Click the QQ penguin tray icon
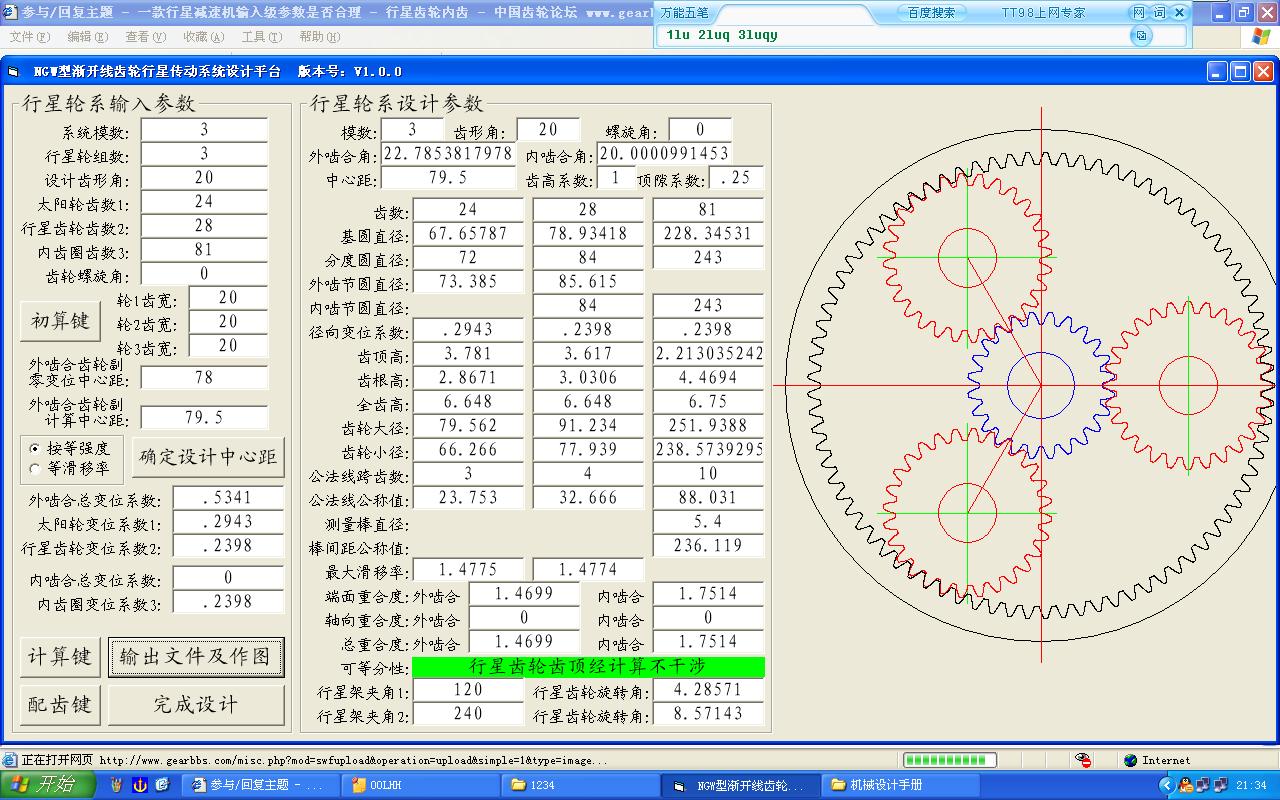The width and height of the screenshot is (1280, 800). pos(1186,785)
